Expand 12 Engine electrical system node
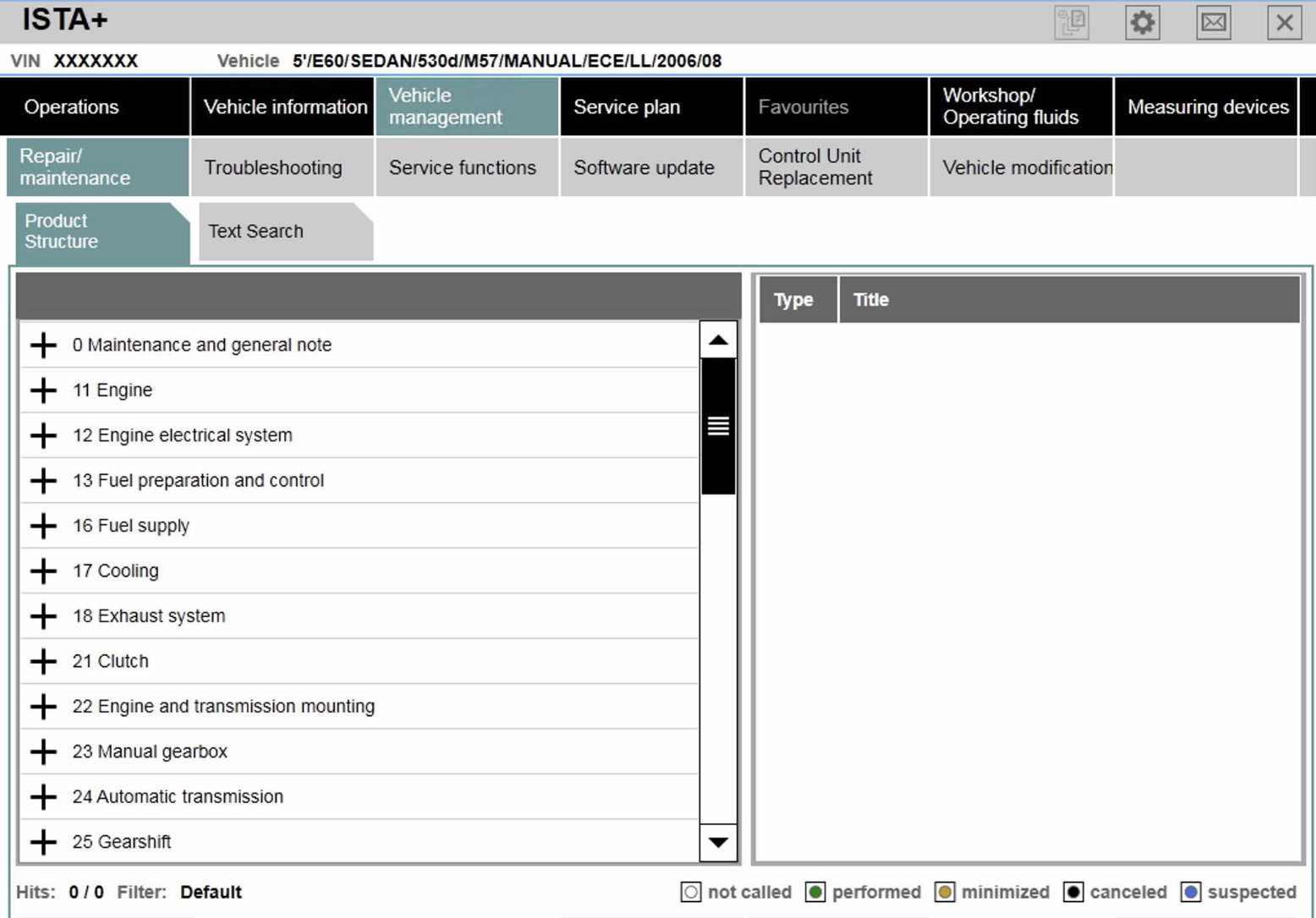Viewport: 1316px width, 918px height. point(43,435)
